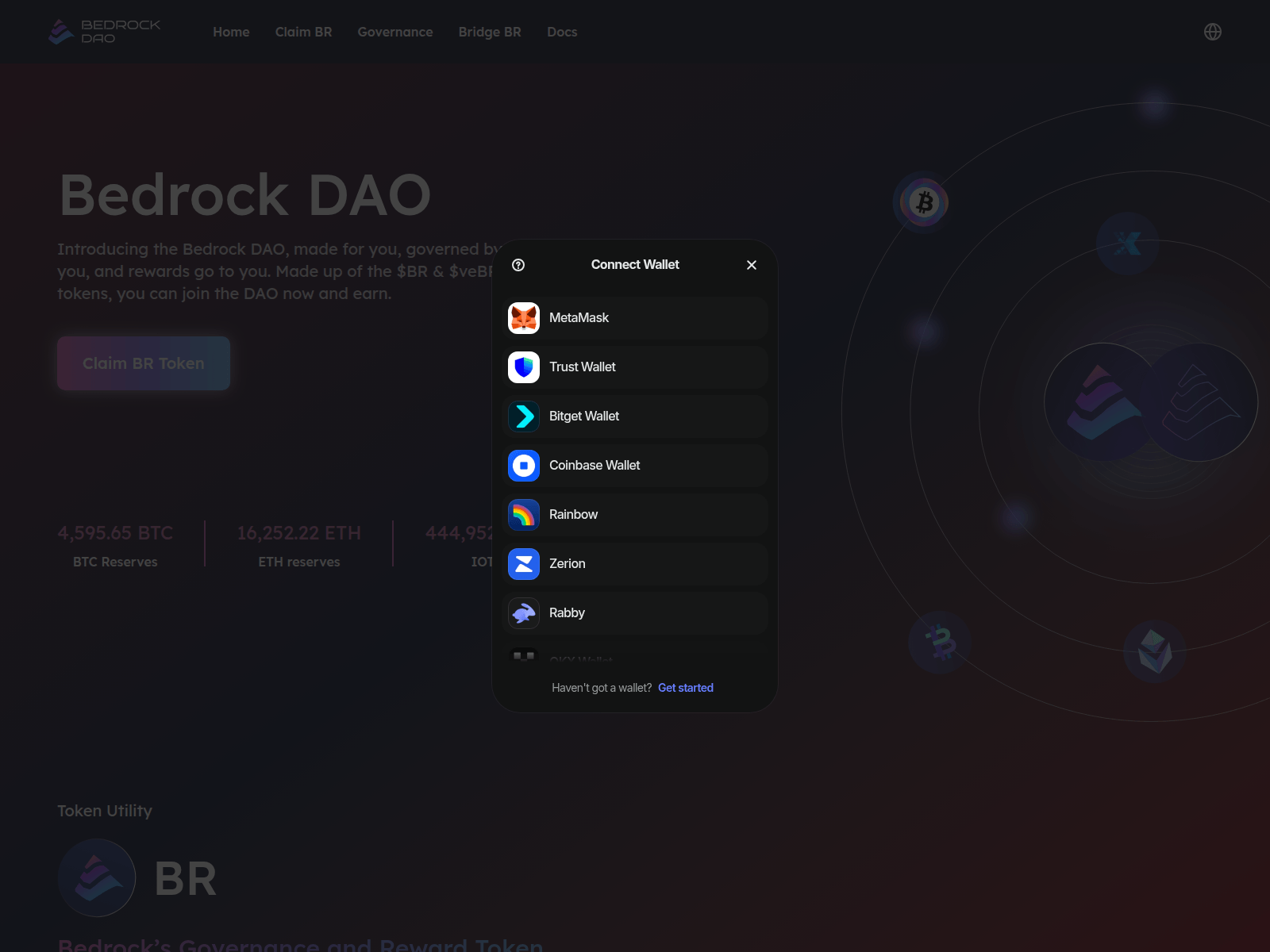The height and width of the screenshot is (952, 1270).
Task: Open the Docs nav item
Action: pyautogui.click(x=562, y=32)
